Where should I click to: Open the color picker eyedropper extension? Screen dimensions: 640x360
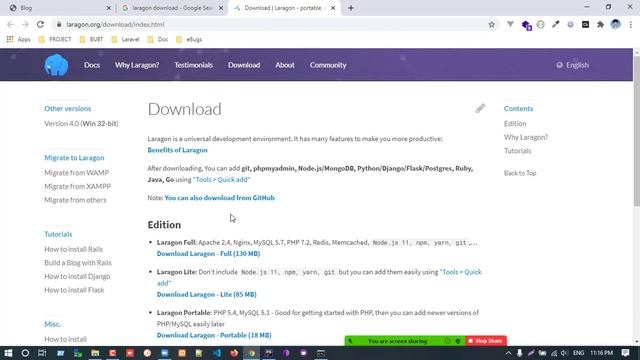coord(556,24)
